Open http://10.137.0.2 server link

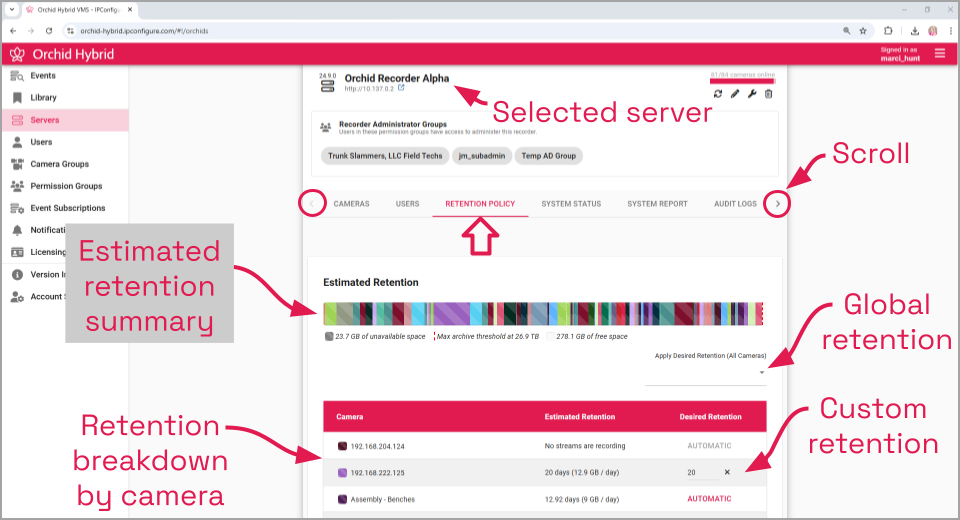pyautogui.click(x=369, y=89)
